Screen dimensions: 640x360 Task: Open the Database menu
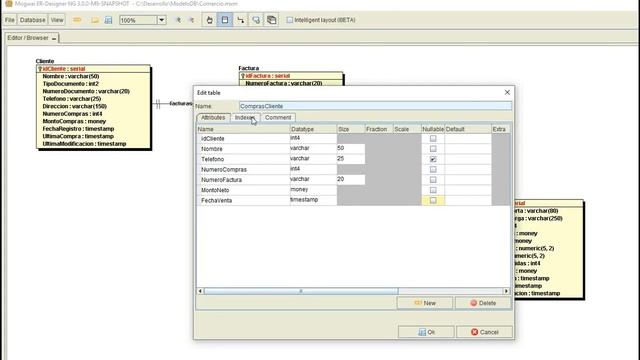(x=33, y=20)
